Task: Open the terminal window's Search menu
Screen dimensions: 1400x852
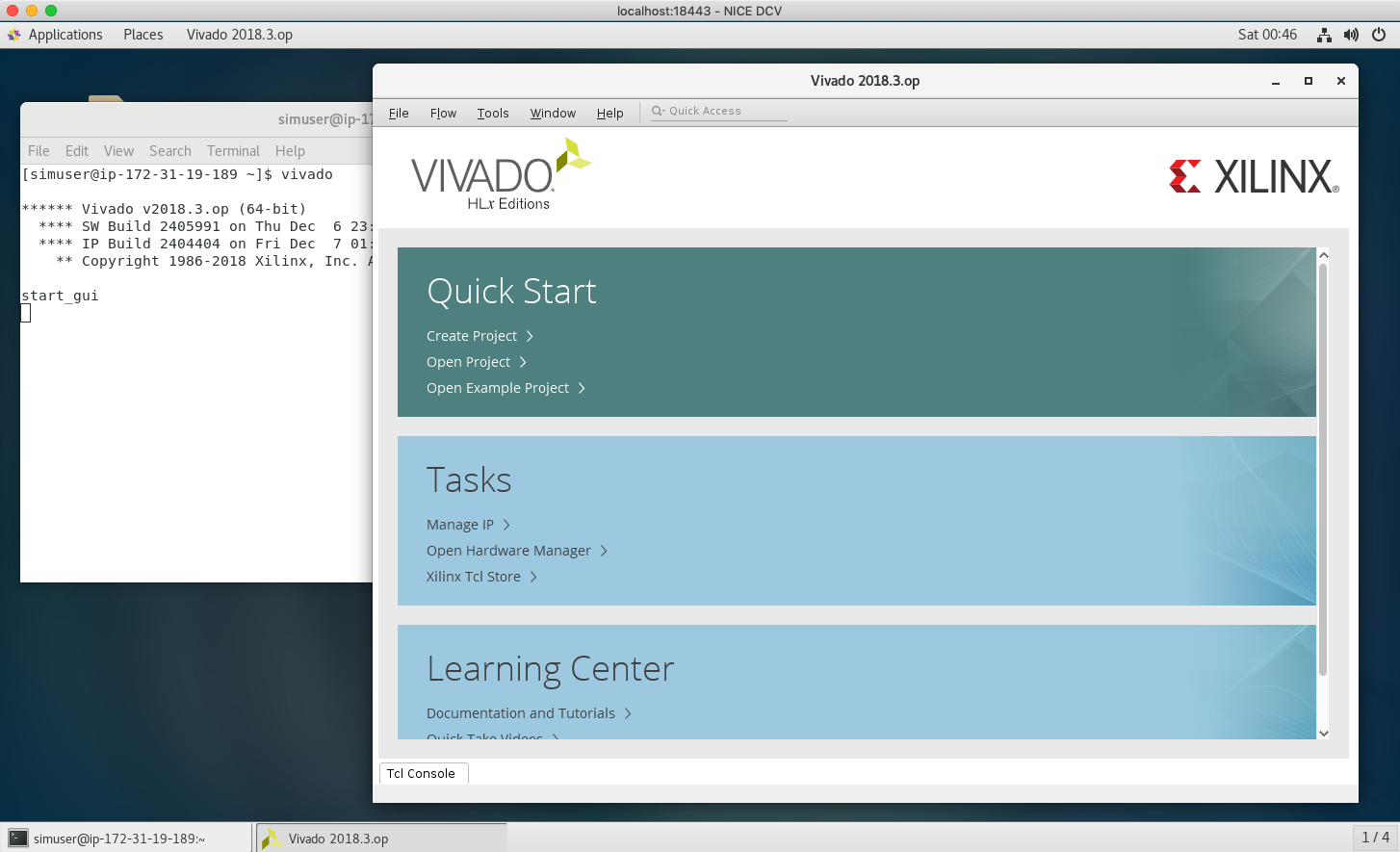Action: click(x=170, y=151)
